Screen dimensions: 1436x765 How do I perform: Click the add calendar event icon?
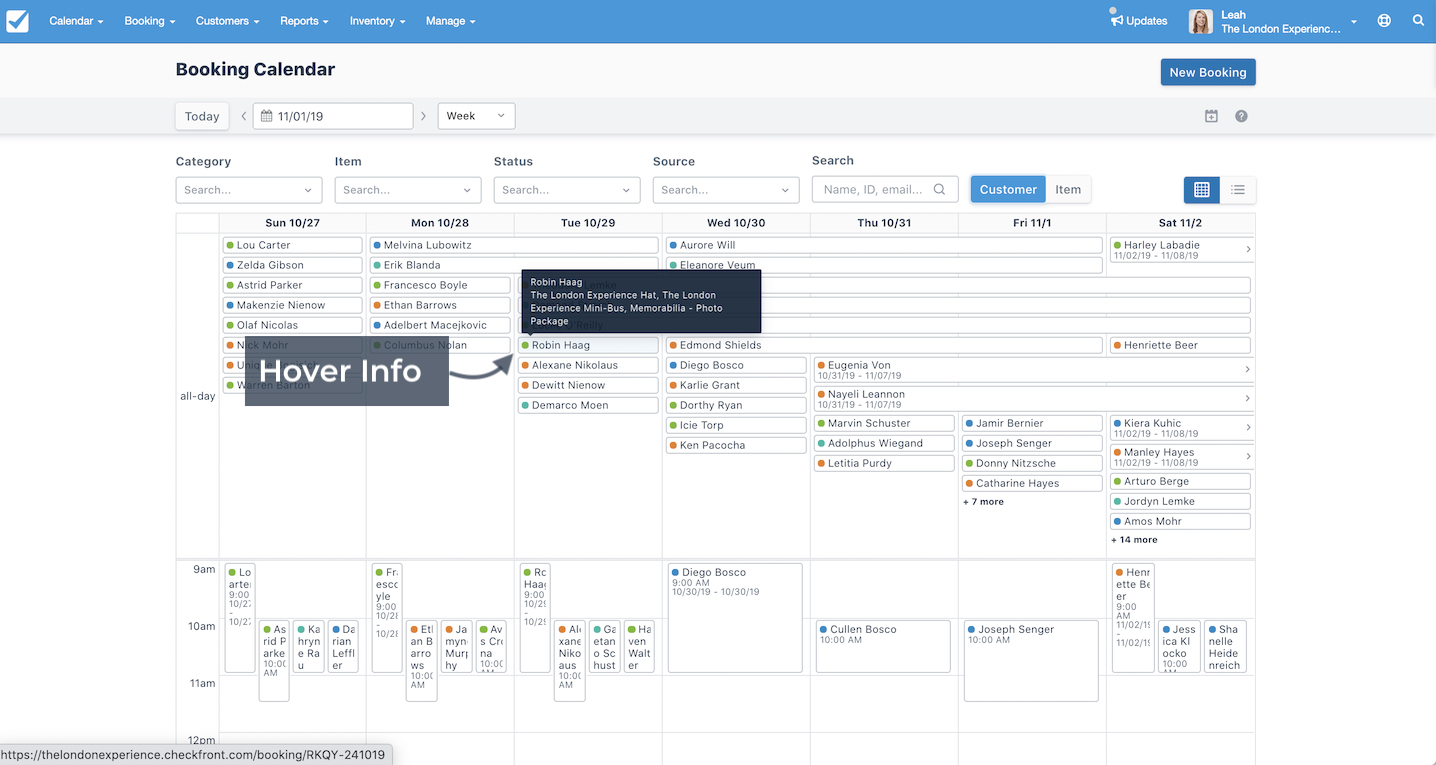[1211, 116]
